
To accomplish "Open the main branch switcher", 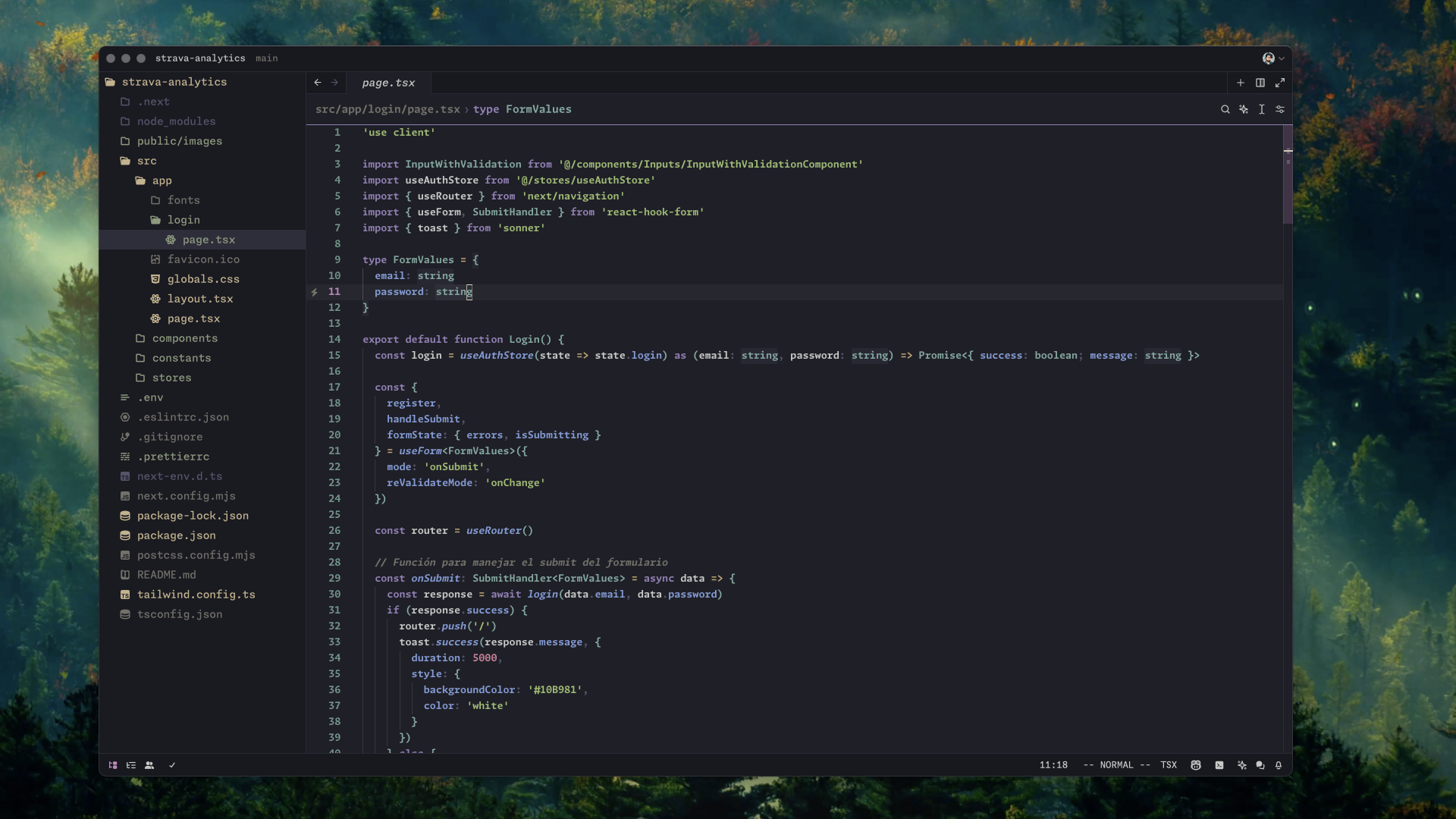I will point(266,58).
